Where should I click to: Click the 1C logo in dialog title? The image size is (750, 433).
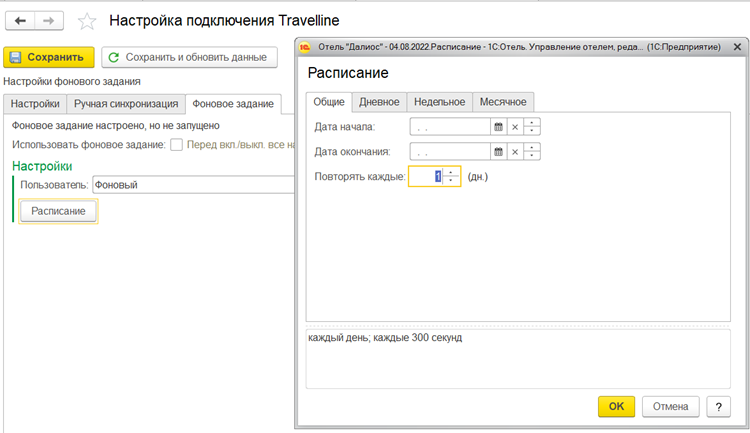tap(305, 47)
